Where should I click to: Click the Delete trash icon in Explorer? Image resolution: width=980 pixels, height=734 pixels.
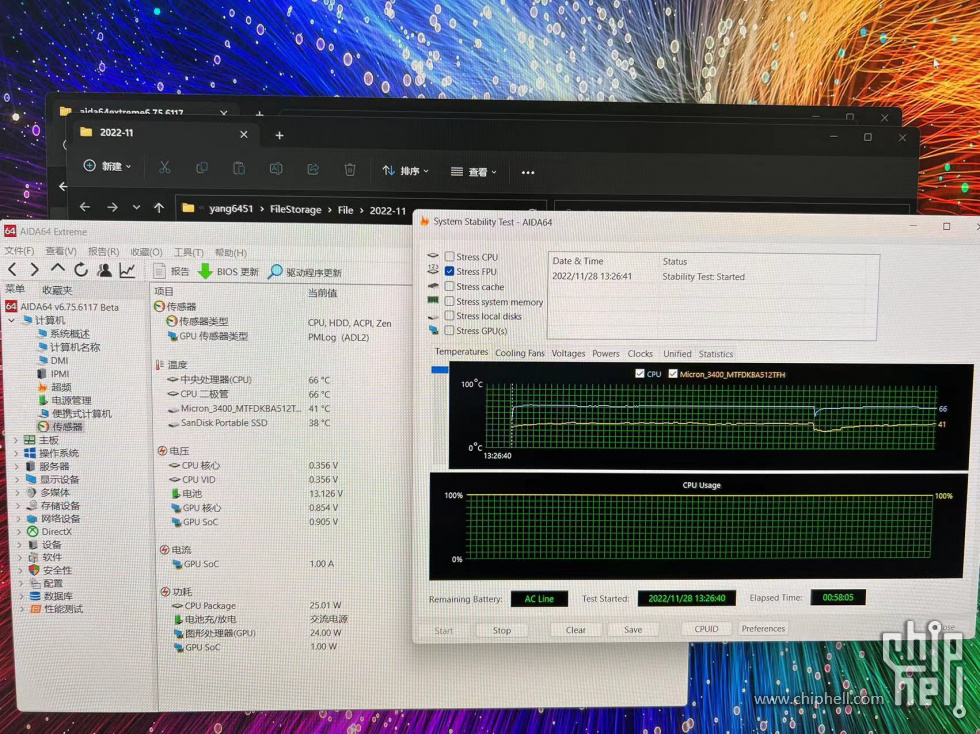(x=350, y=169)
